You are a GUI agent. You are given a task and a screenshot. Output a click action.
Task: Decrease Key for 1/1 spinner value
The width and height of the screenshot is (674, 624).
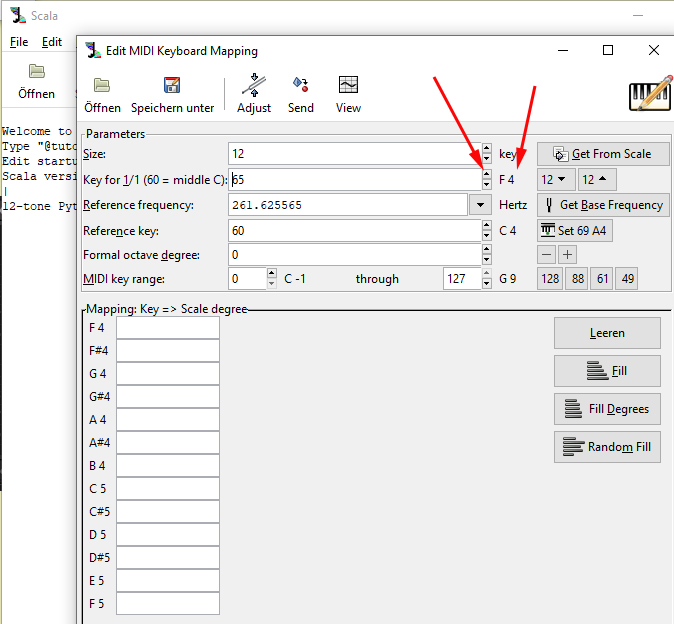coord(487,184)
